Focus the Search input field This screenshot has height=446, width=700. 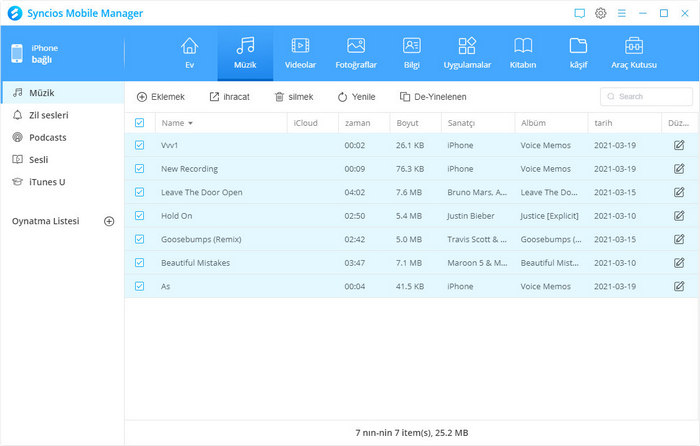(x=646, y=96)
